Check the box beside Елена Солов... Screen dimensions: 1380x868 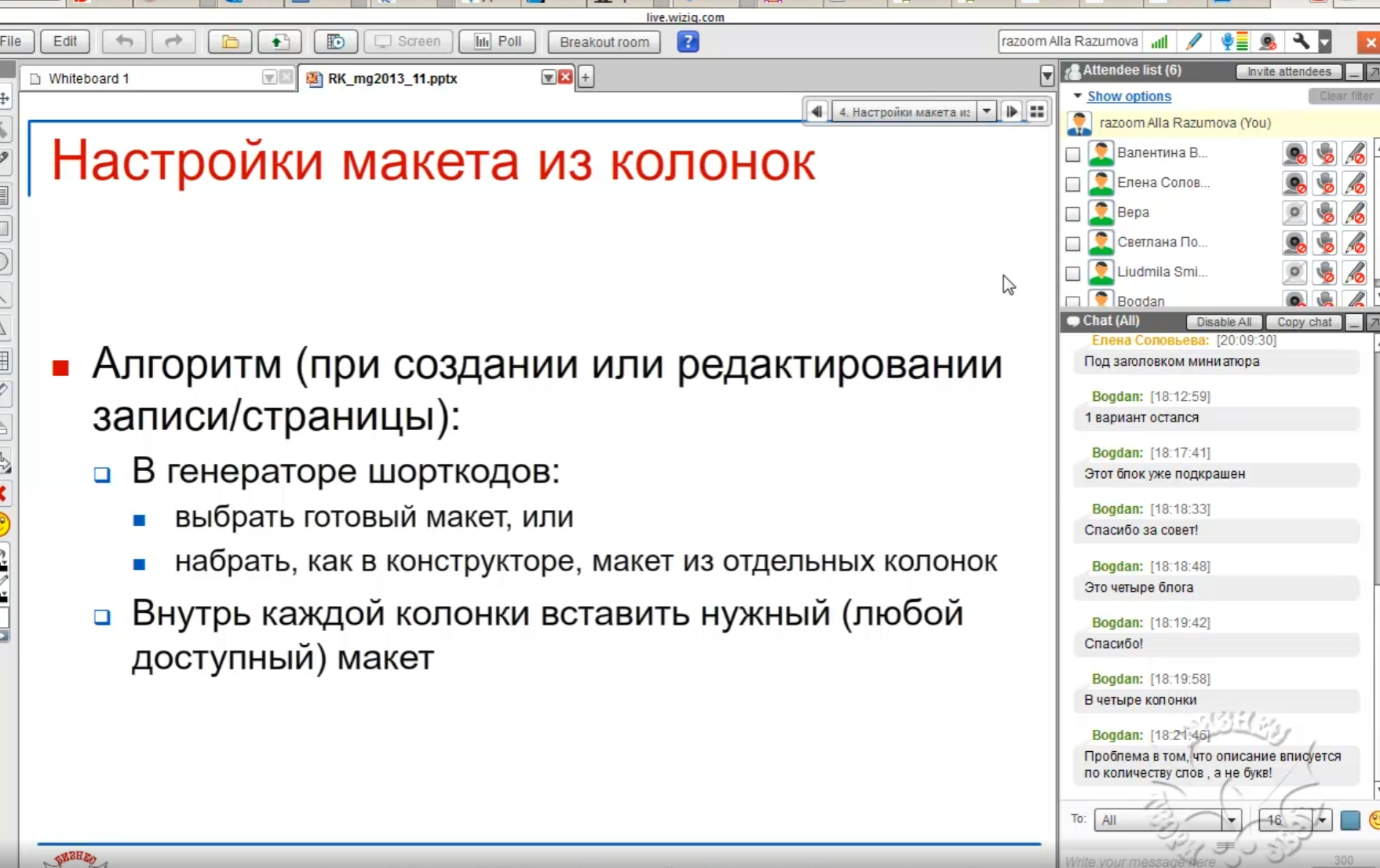(x=1072, y=184)
